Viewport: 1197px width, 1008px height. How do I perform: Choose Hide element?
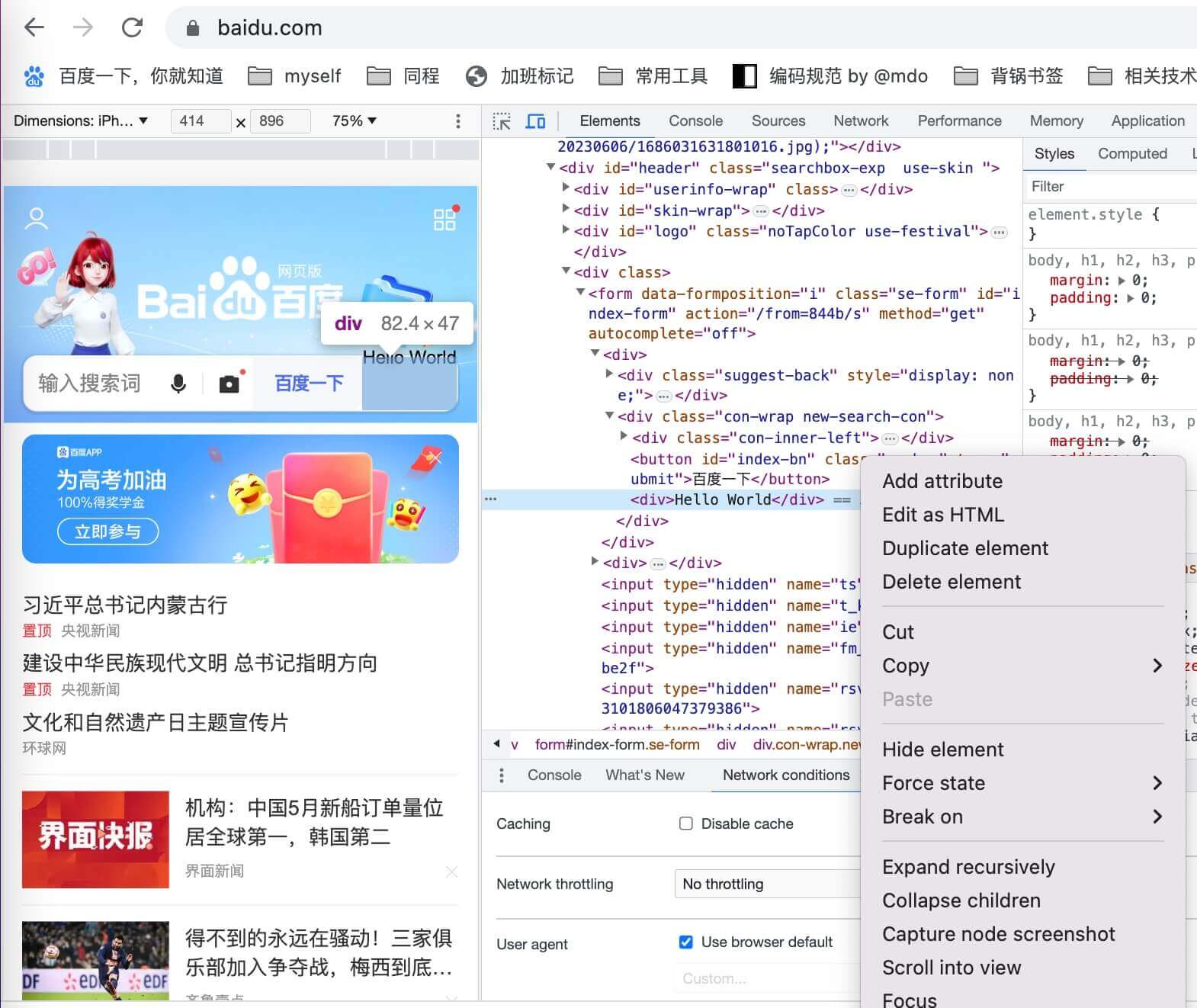click(x=943, y=750)
